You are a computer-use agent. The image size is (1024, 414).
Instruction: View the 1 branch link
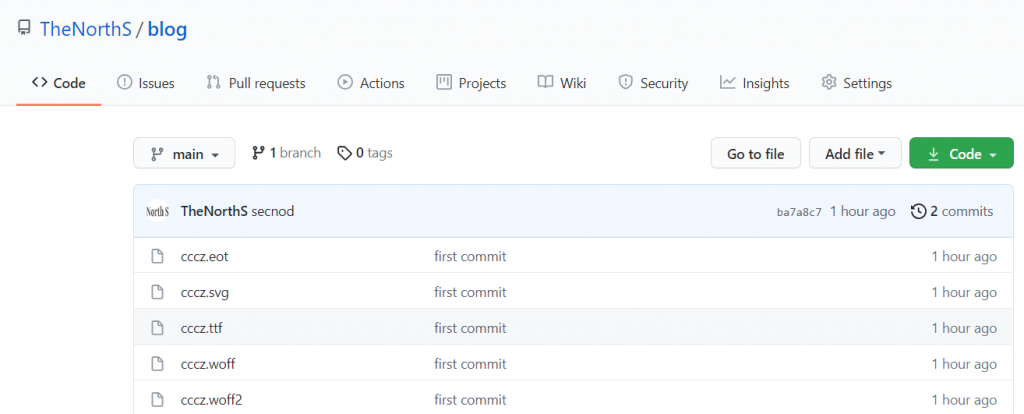click(x=286, y=153)
